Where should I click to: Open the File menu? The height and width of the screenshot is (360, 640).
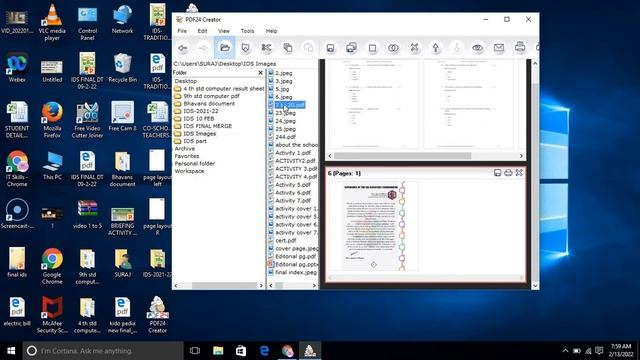(x=182, y=31)
